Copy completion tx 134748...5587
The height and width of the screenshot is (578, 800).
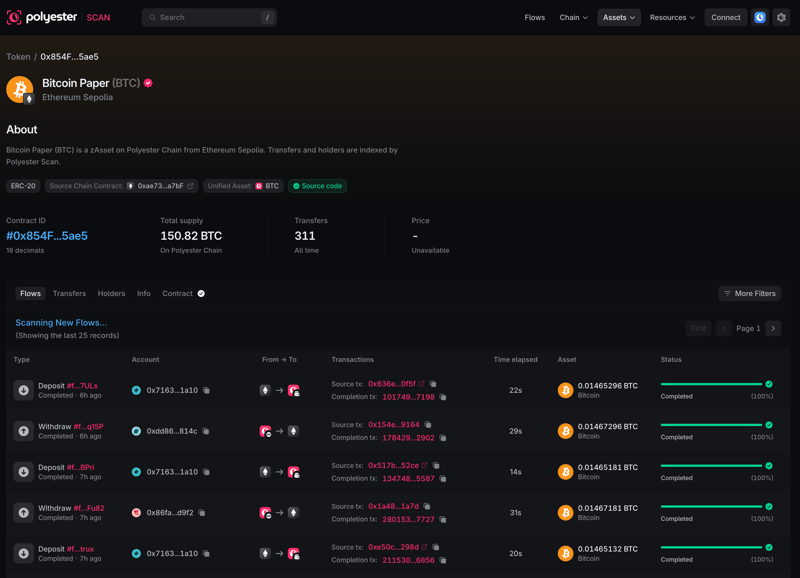pyautogui.click(x=443, y=479)
